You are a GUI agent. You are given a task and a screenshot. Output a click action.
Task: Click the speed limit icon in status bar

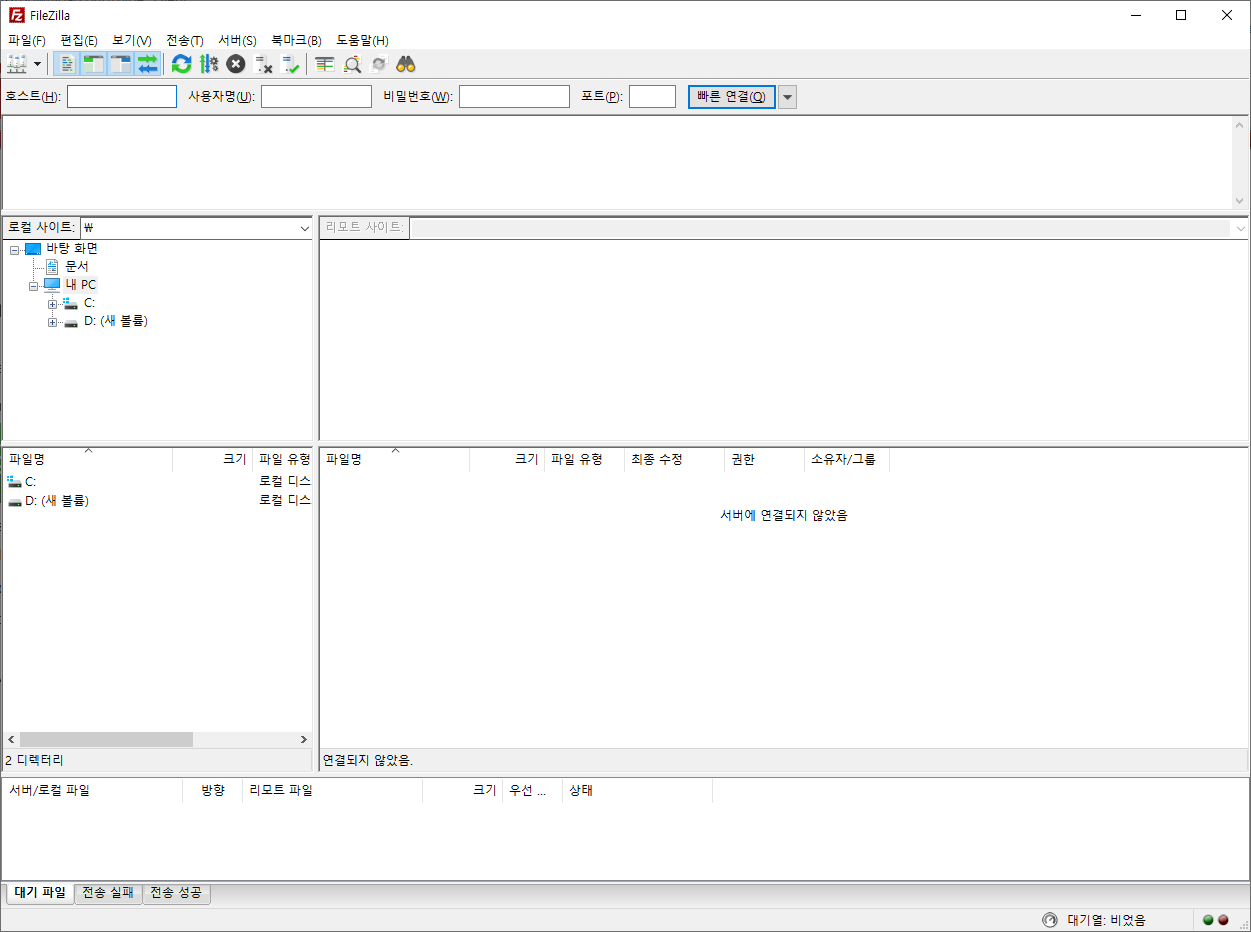(x=1049, y=920)
